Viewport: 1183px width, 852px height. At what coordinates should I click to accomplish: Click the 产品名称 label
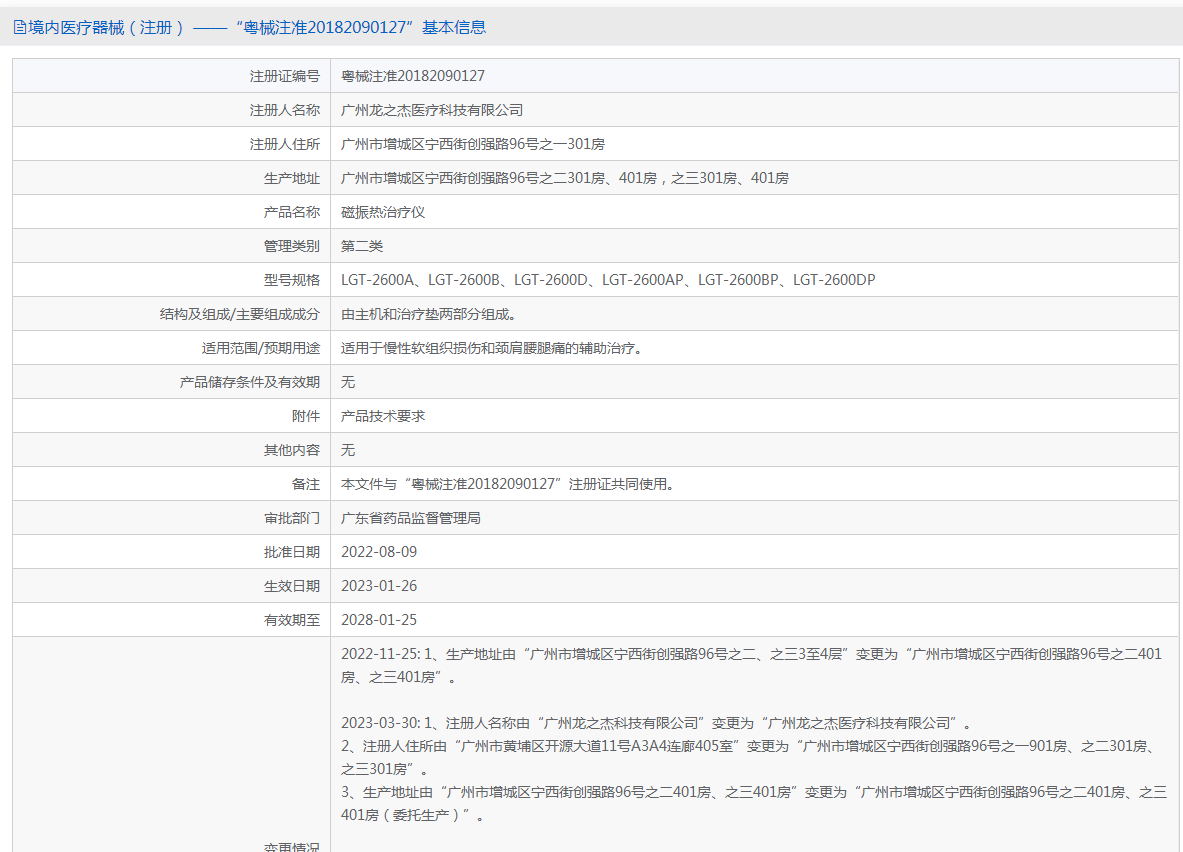point(291,212)
